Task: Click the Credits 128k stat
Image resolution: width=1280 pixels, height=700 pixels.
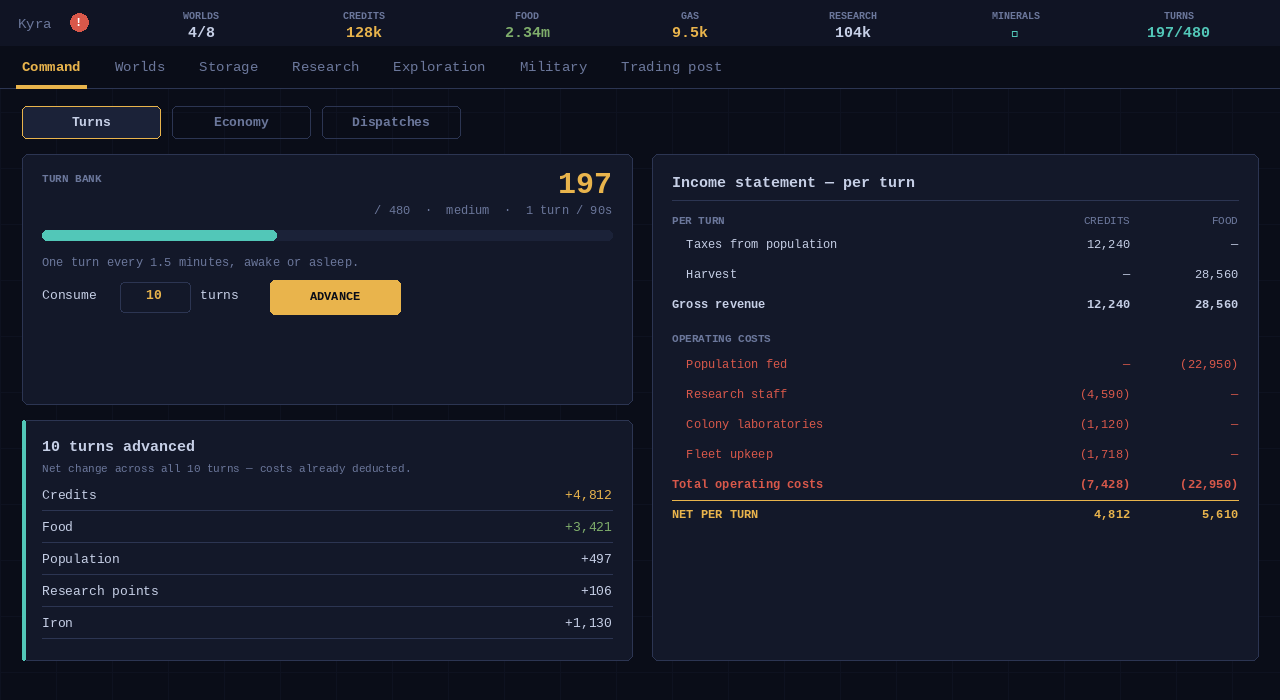Action: point(364,25)
